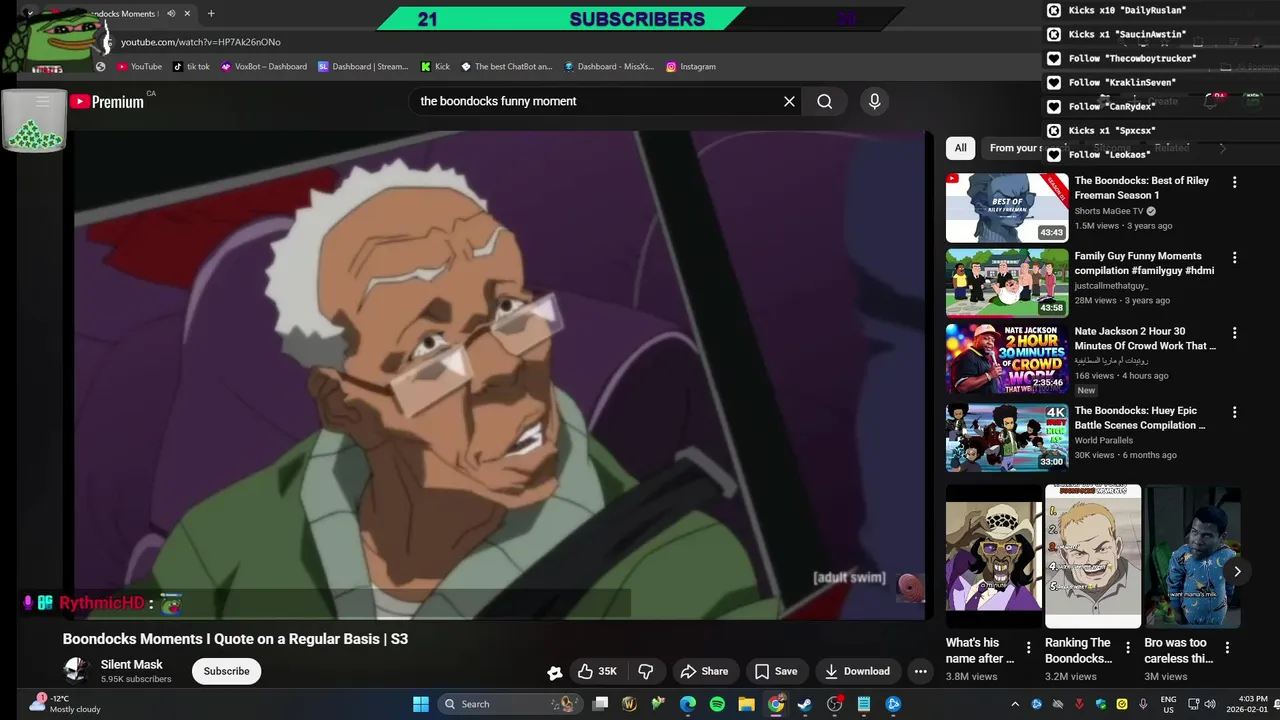Mute the Boondocks Moments tab audio icon
The image size is (1280, 720).
coord(171,14)
